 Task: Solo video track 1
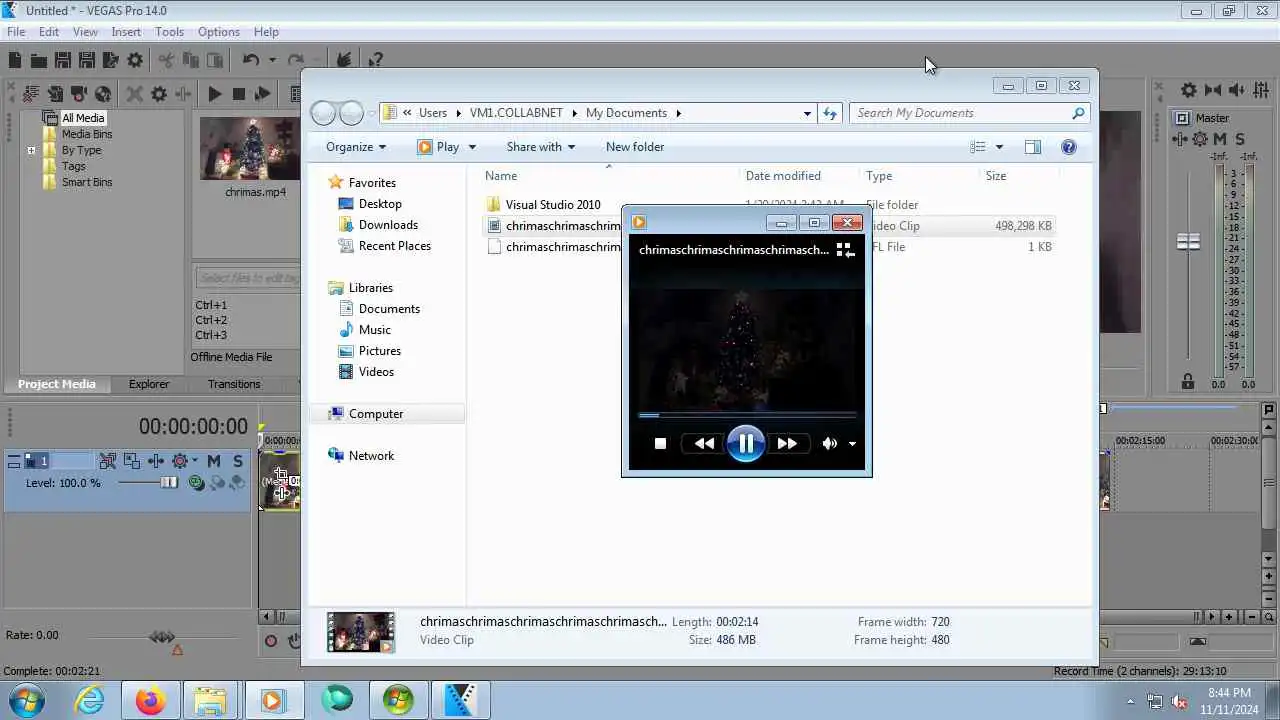tap(237, 461)
